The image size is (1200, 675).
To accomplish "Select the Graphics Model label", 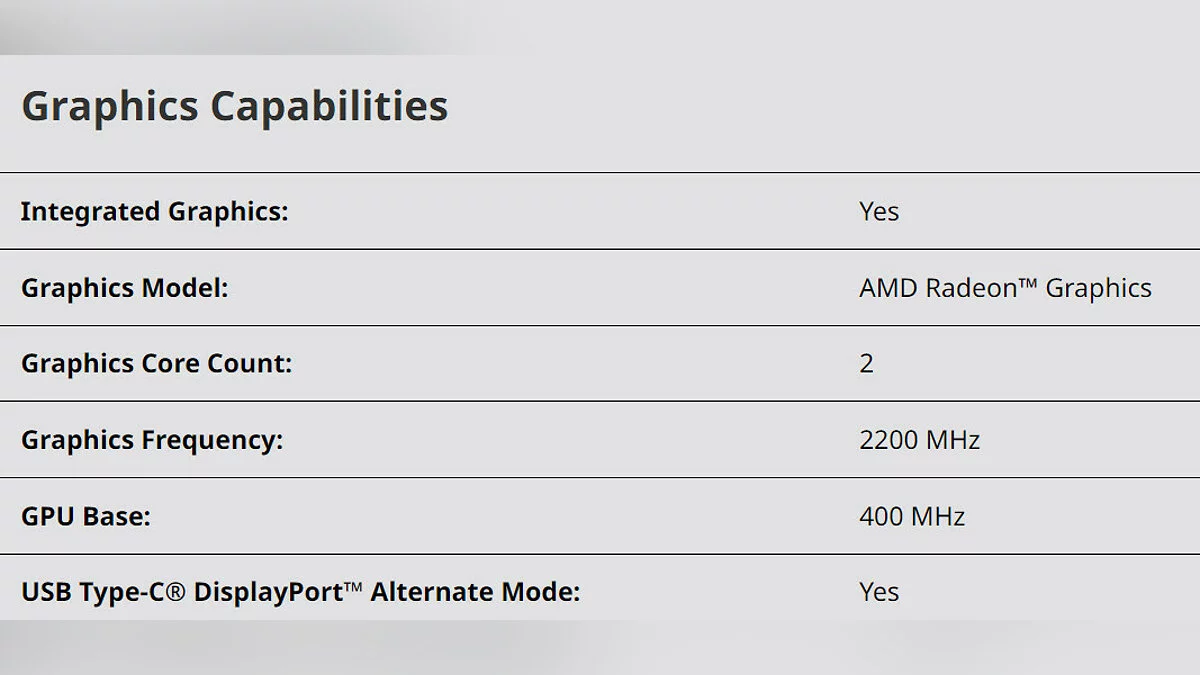I will (125, 288).
